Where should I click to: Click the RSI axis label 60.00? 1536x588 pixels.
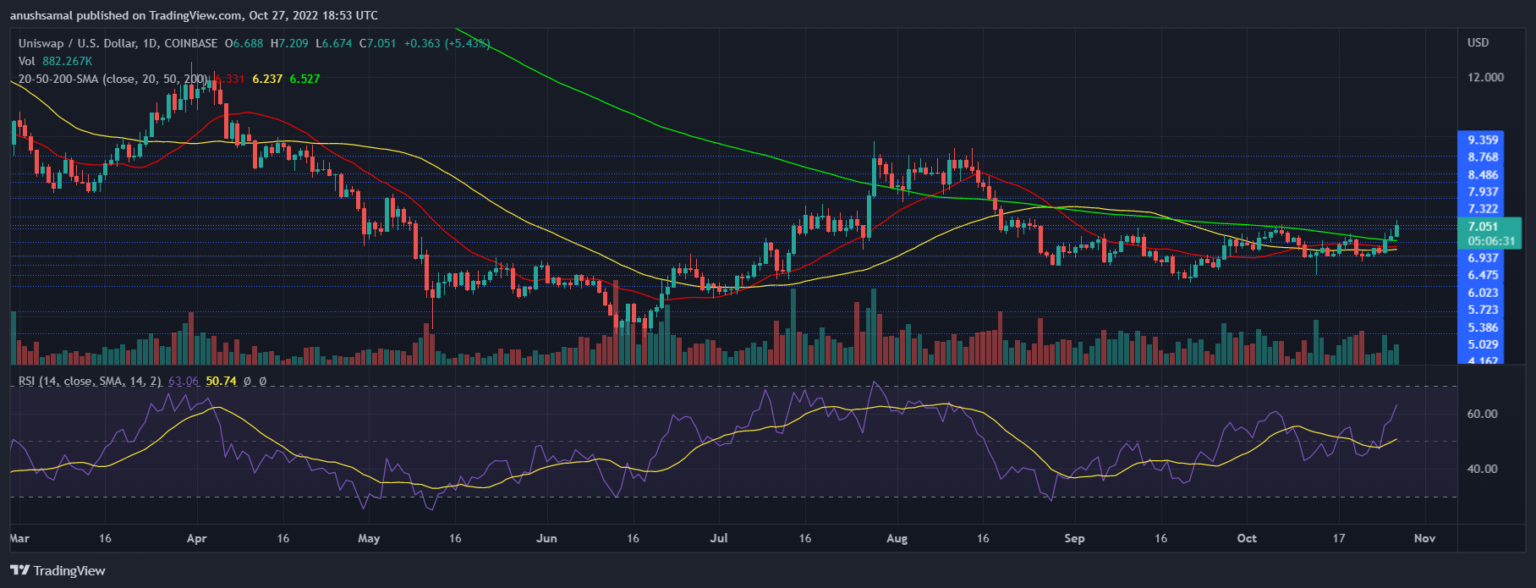[x=1482, y=414]
